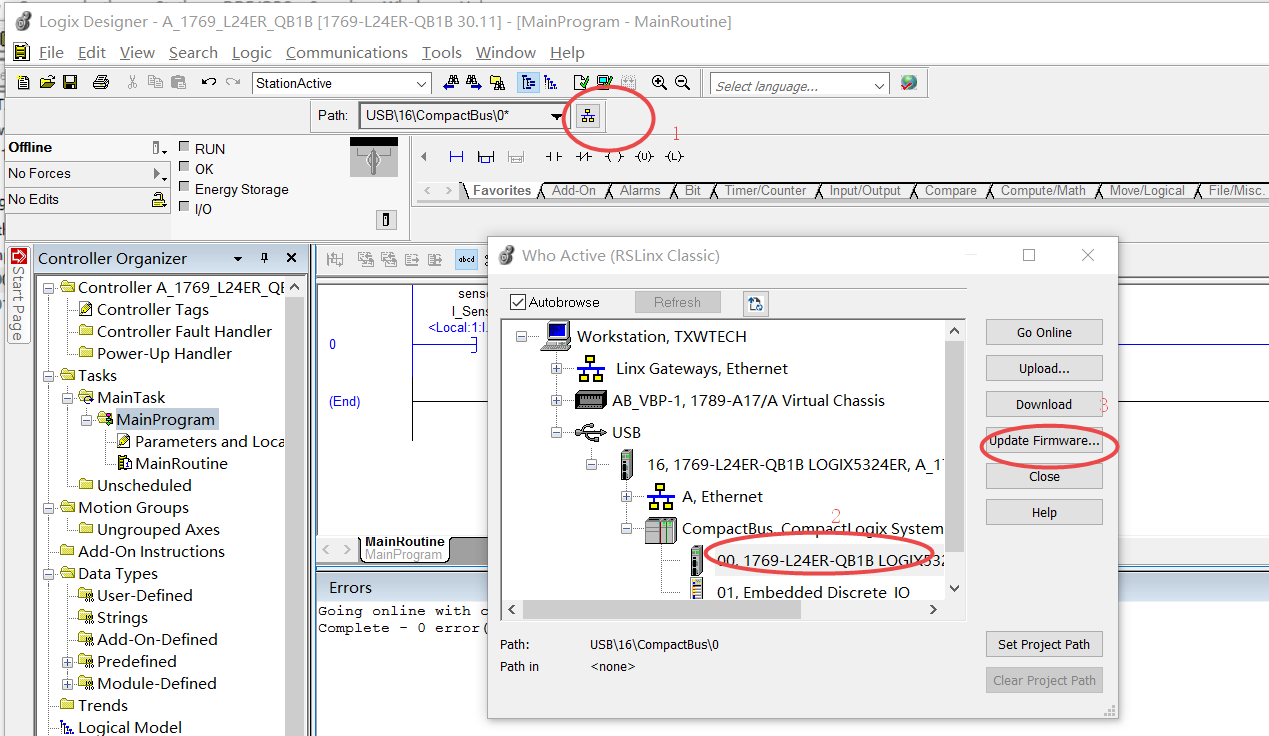
Task: Select 00, 1769-L24ER-QB1B LOGIX device row
Action: pyautogui.click(x=829, y=561)
